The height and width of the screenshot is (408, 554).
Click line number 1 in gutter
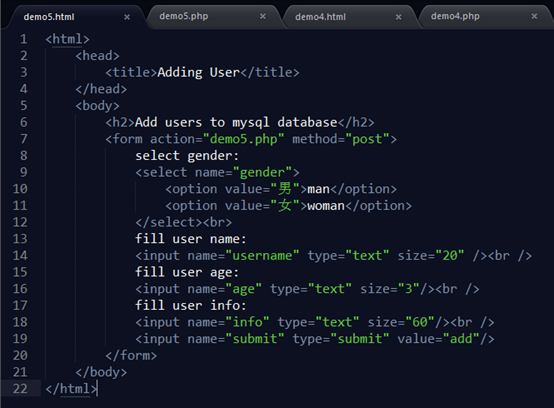[x=23, y=39]
